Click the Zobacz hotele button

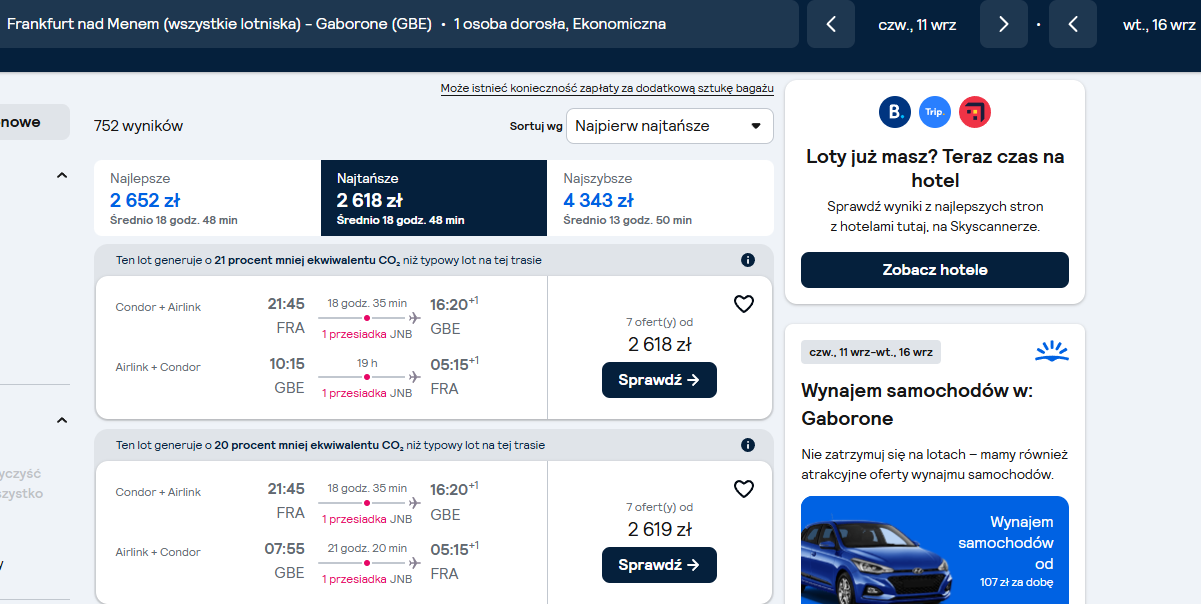(x=935, y=270)
